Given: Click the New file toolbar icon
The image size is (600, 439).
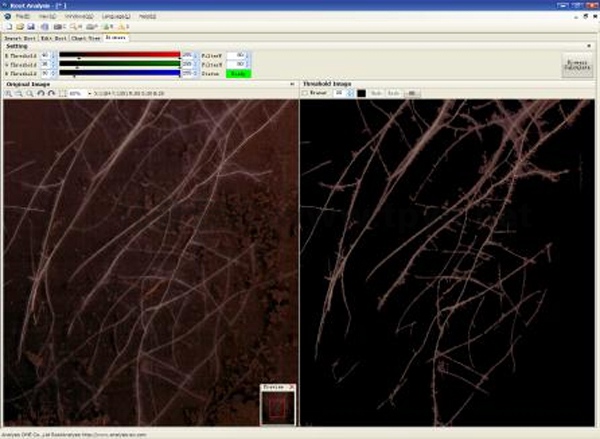Looking at the screenshot, I should pyautogui.click(x=8, y=27).
